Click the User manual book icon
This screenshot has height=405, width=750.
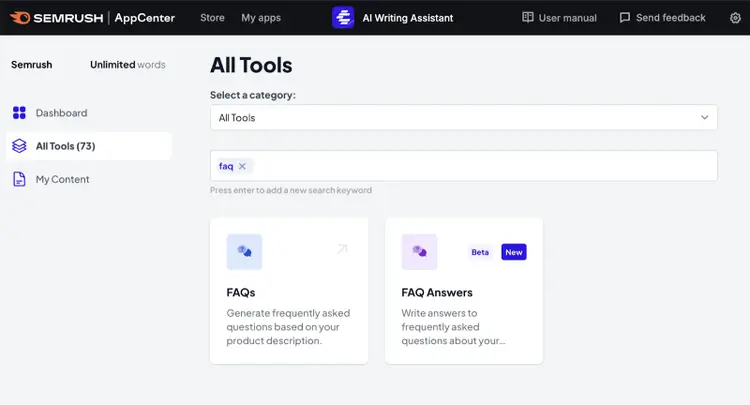[528, 18]
